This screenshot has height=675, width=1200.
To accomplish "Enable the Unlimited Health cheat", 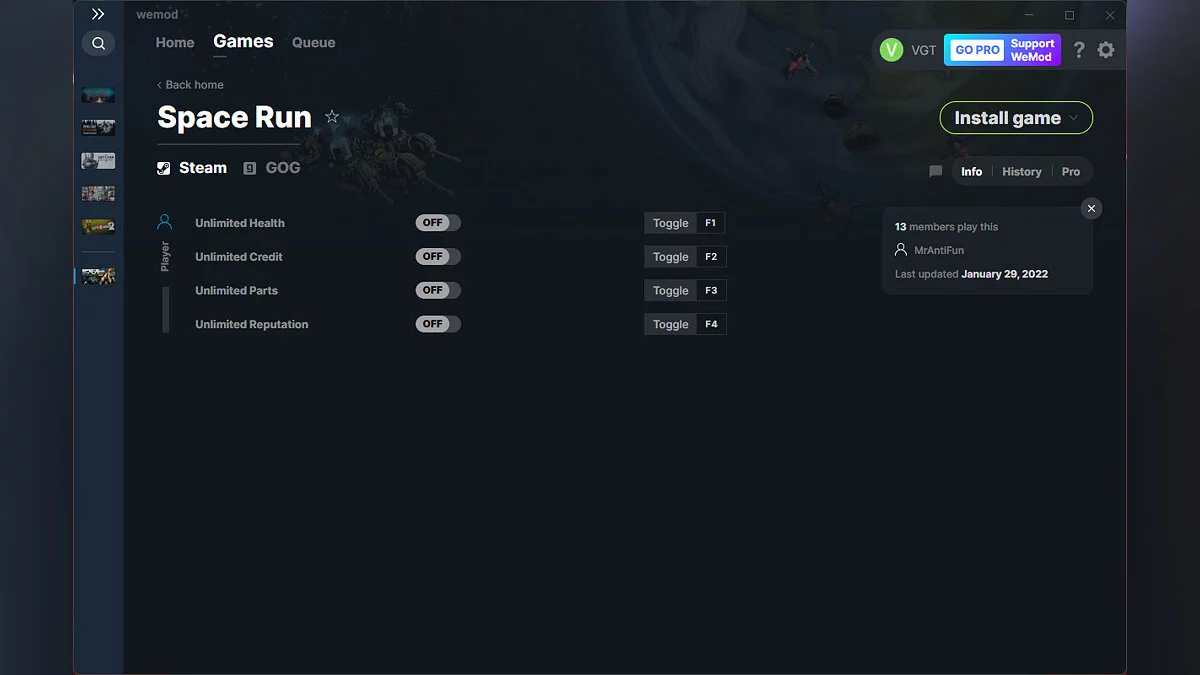I will [437, 222].
